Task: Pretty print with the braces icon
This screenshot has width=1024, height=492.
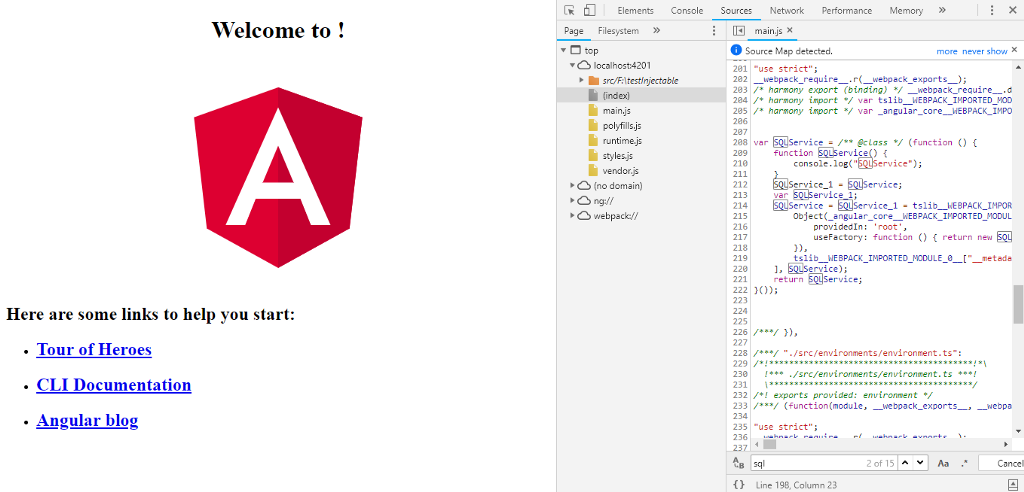Action: pos(739,484)
